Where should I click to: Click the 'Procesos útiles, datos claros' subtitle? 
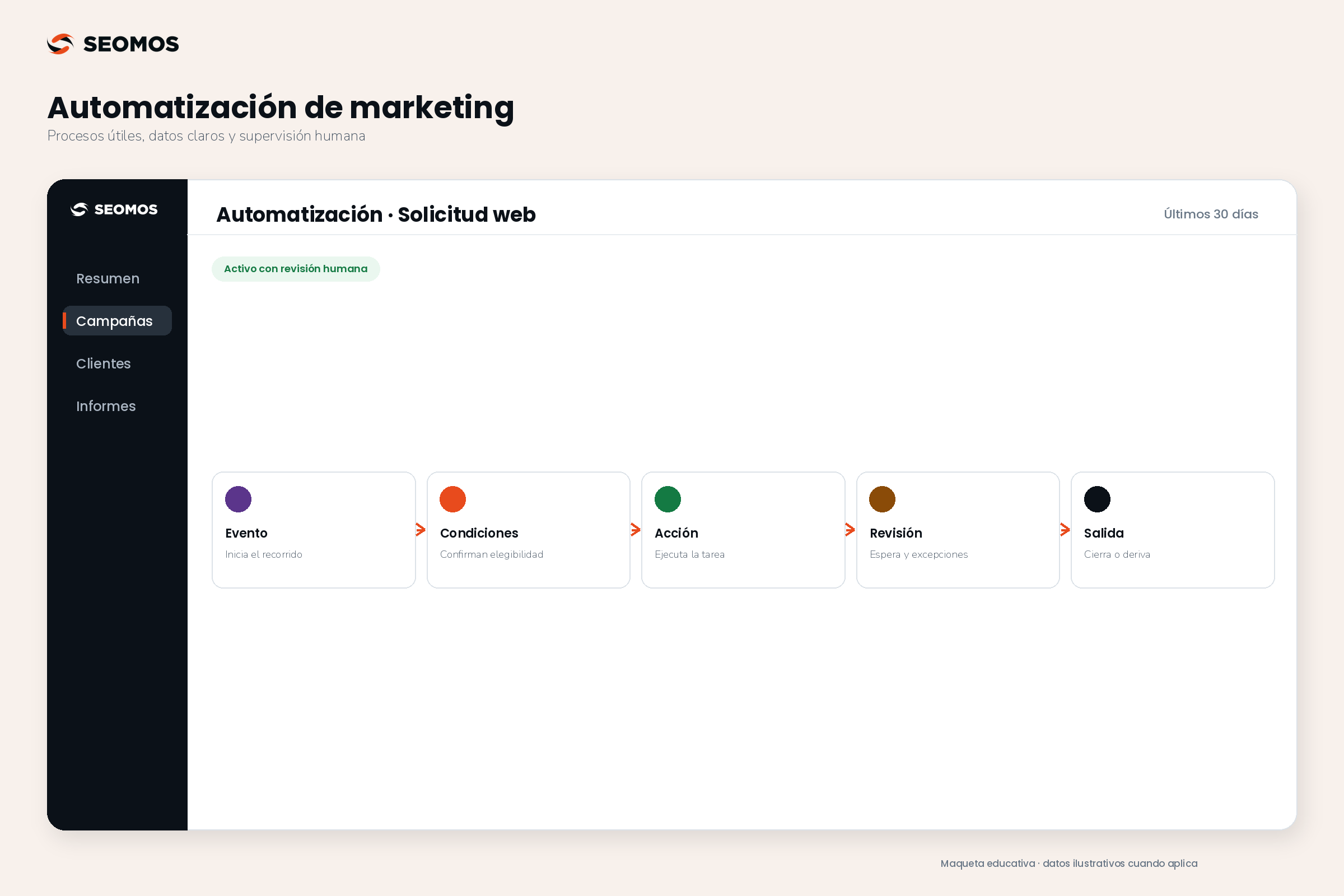(x=206, y=136)
